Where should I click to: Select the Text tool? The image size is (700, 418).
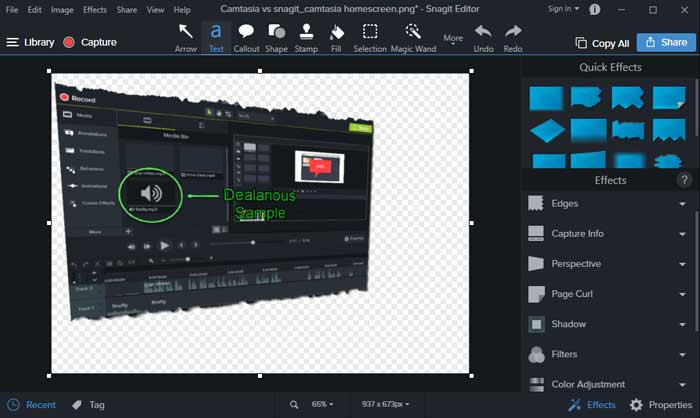(x=216, y=38)
